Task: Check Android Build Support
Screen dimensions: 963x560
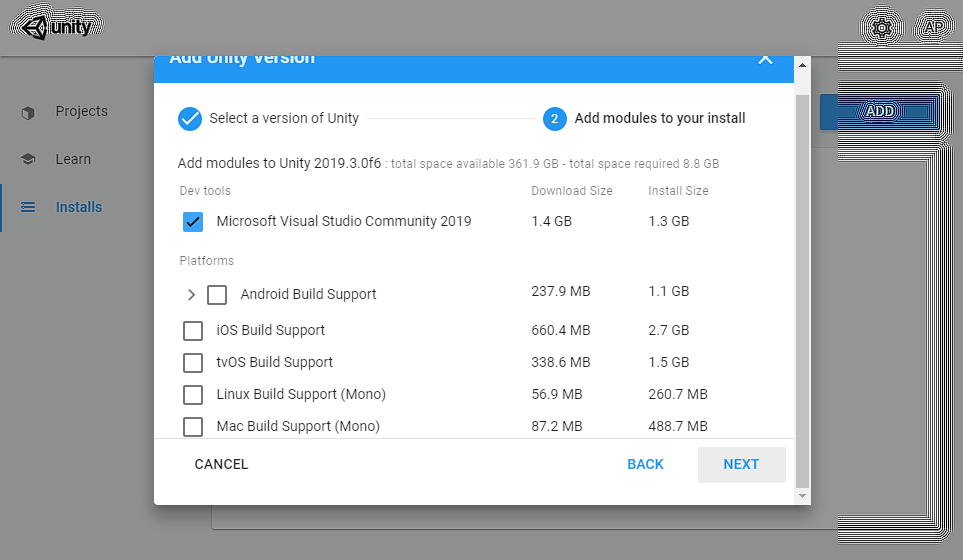Action: 217,295
